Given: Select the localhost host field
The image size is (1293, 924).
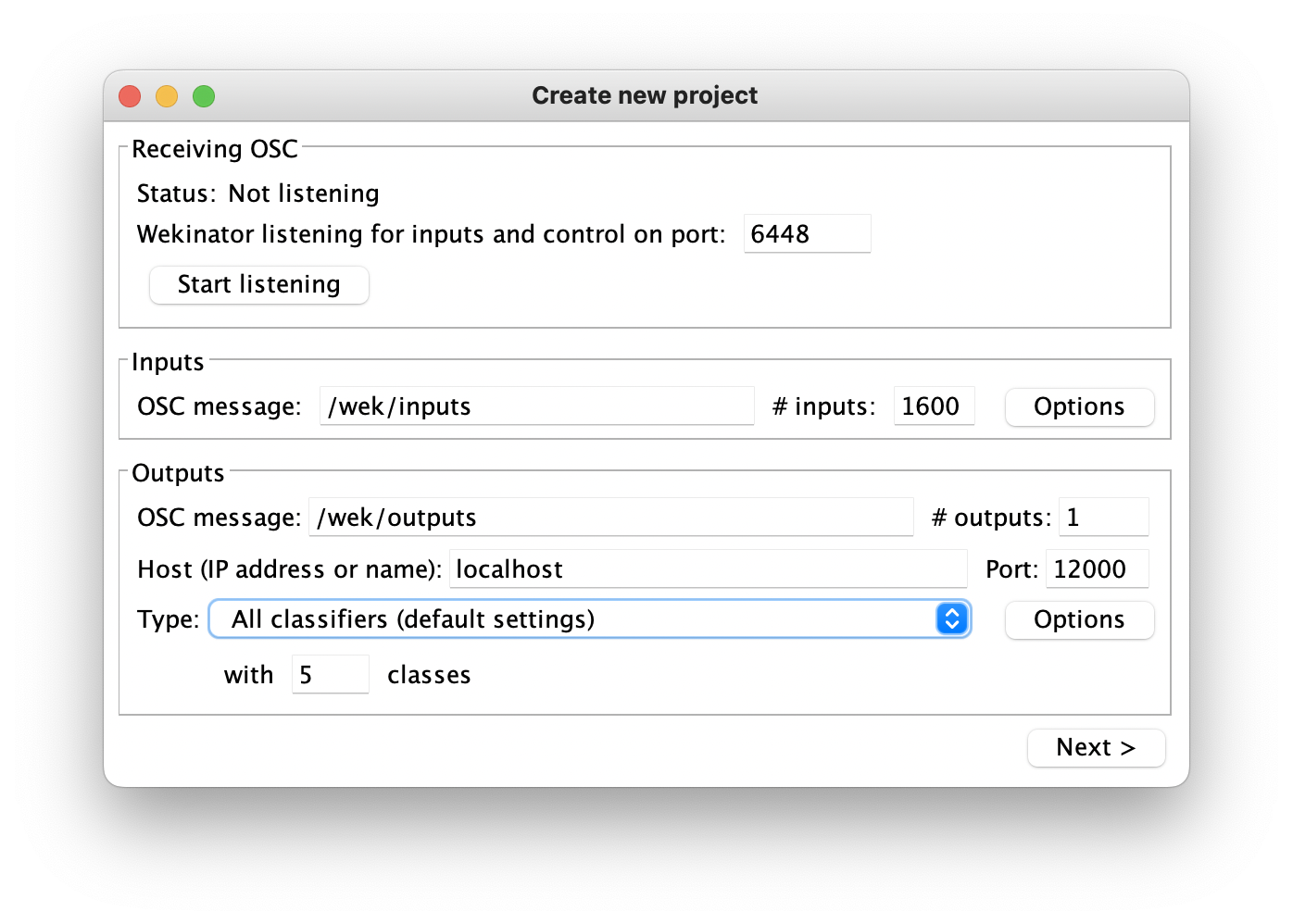Looking at the screenshot, I should click(x=709, y=568).
